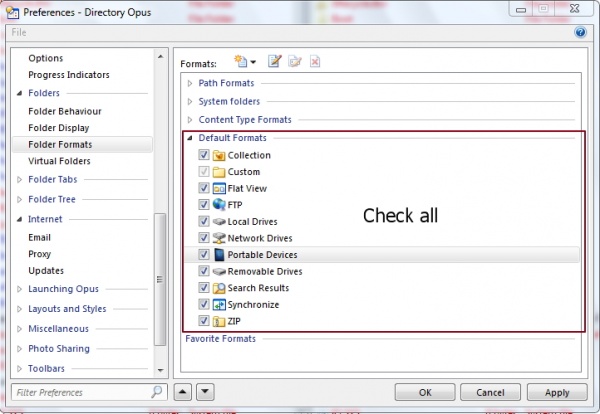Click the OK button

coord(425,392)
